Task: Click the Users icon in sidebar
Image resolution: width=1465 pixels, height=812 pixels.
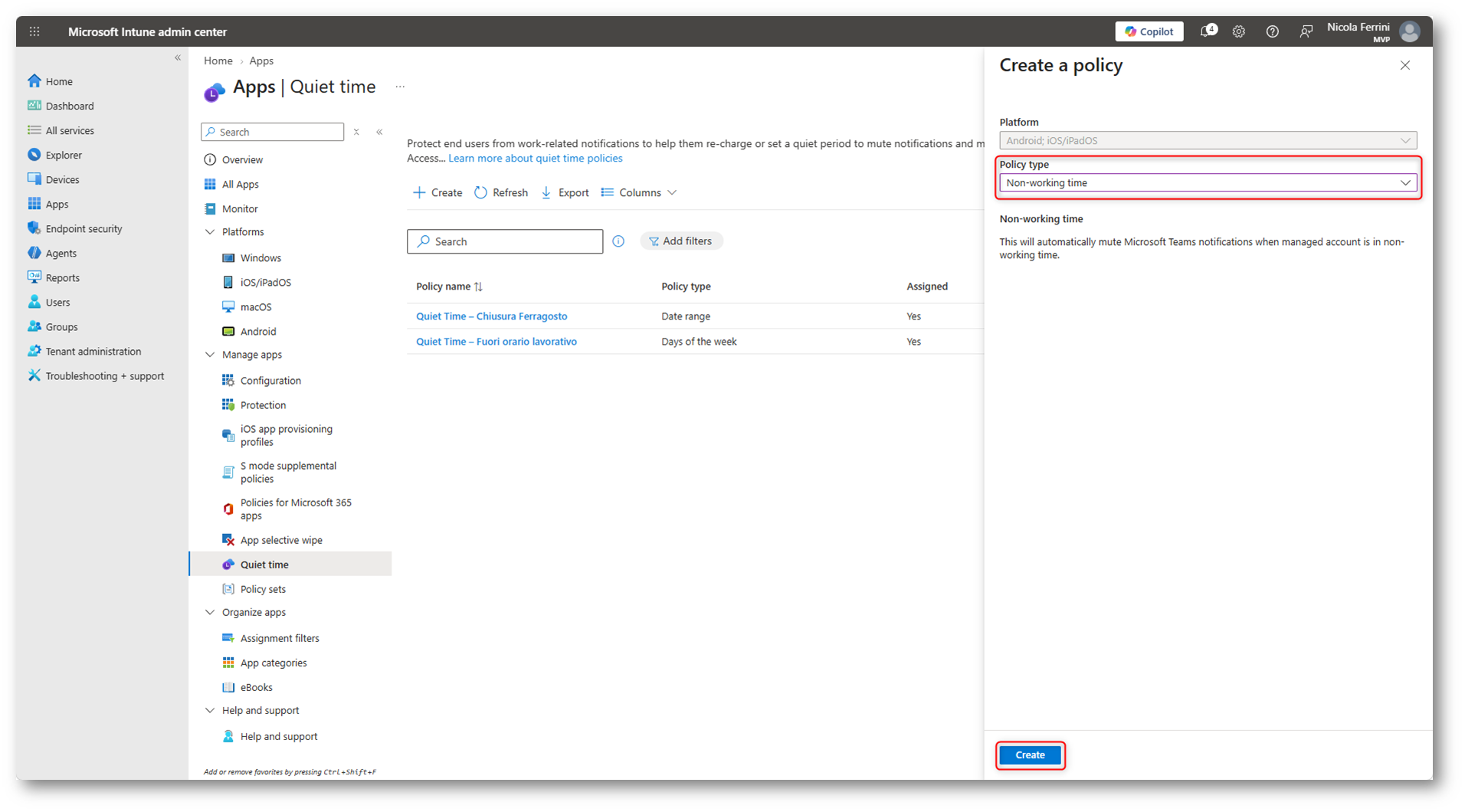Action: click(34, 302)
